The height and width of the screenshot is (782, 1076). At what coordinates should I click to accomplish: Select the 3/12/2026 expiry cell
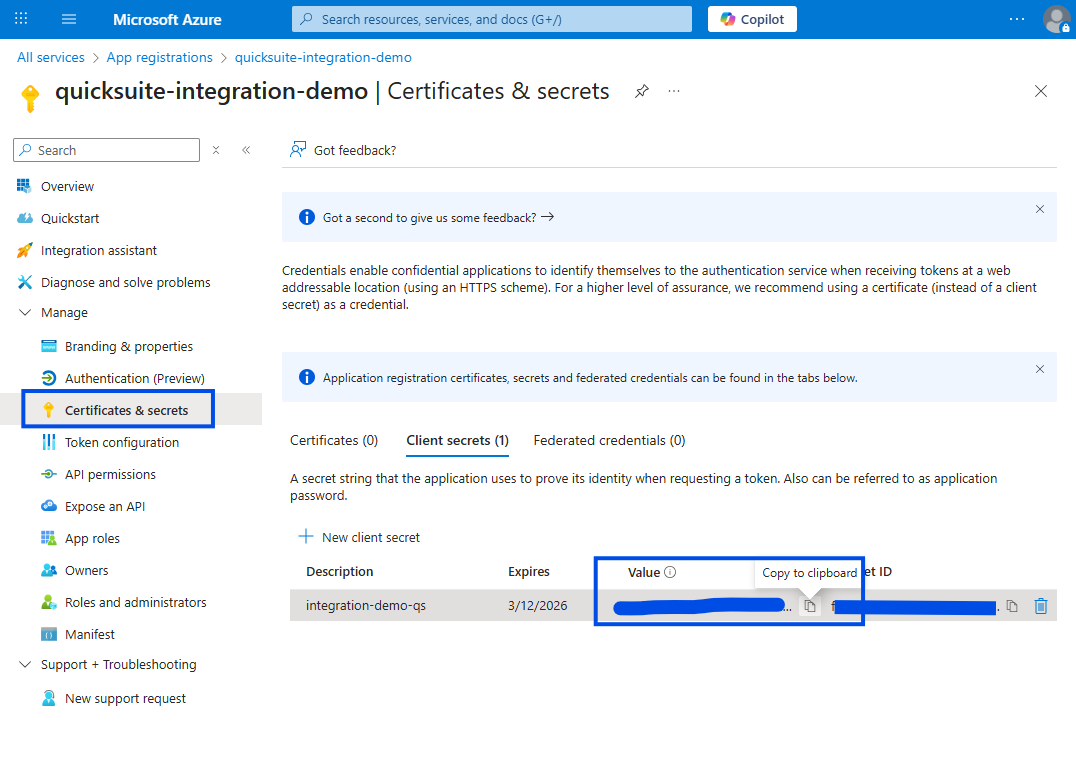click(x=537, y=606)
